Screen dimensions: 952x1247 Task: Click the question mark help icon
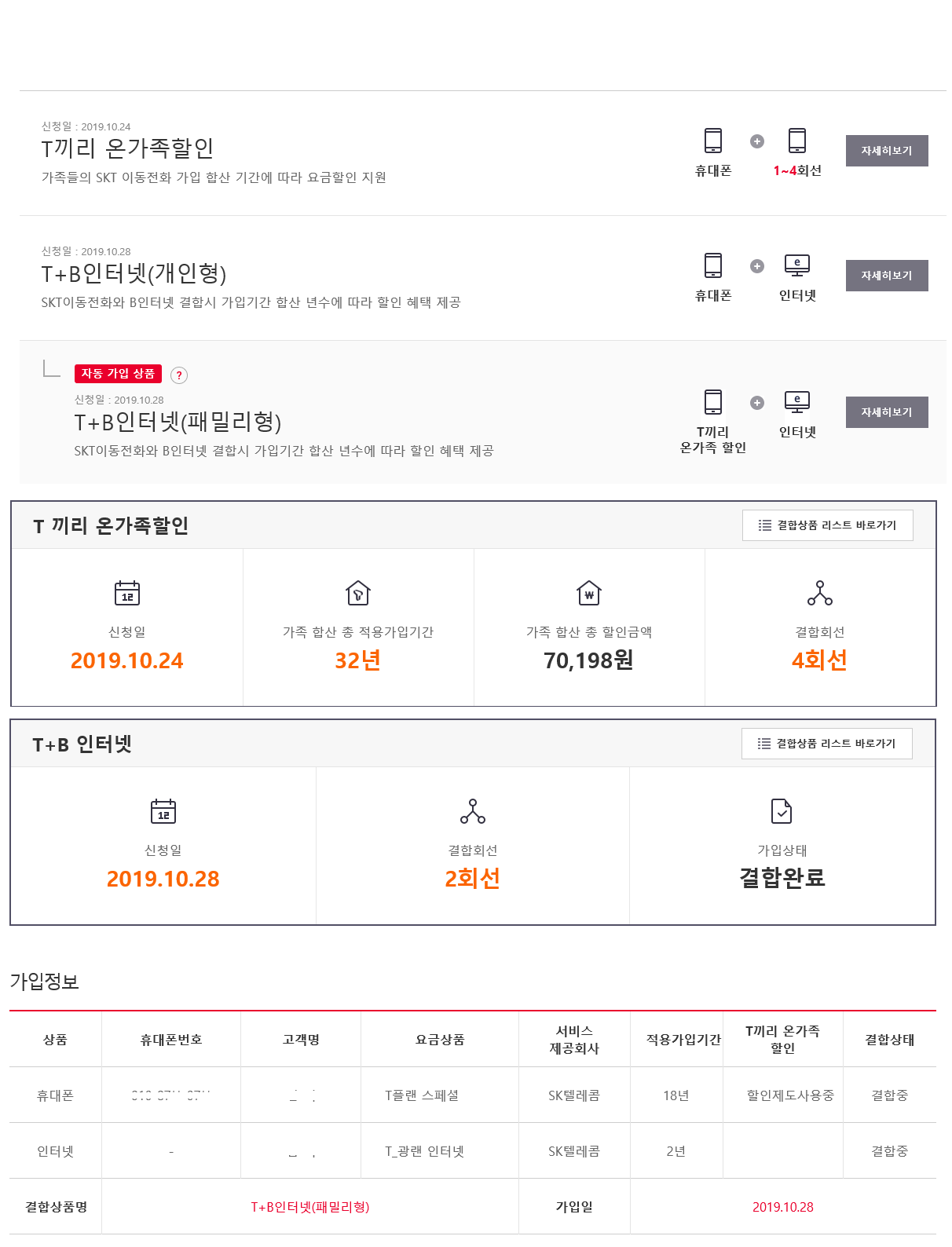pyautogui.click(x=179, y=375)
